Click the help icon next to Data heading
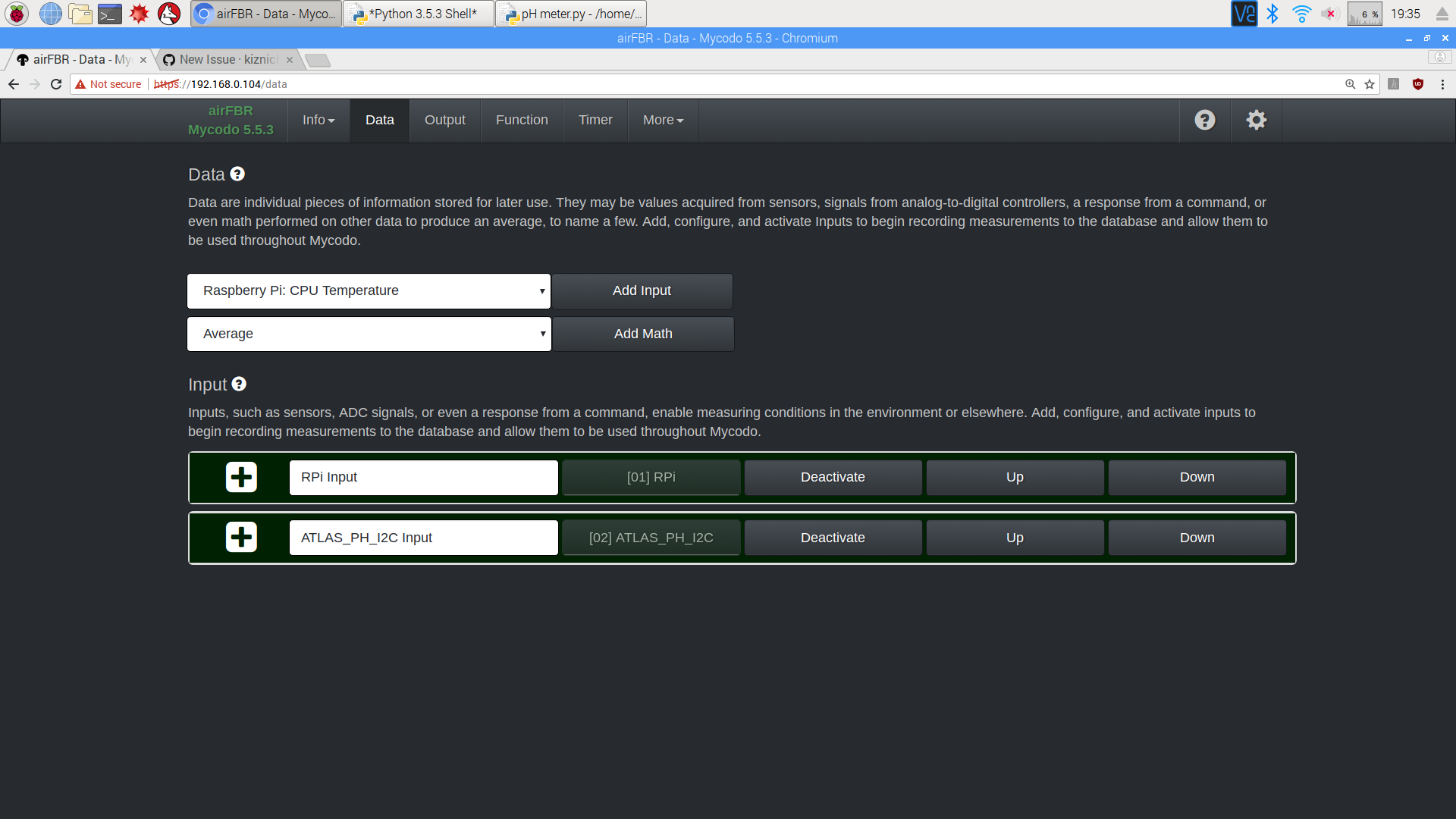 click(x=237, y=174)
